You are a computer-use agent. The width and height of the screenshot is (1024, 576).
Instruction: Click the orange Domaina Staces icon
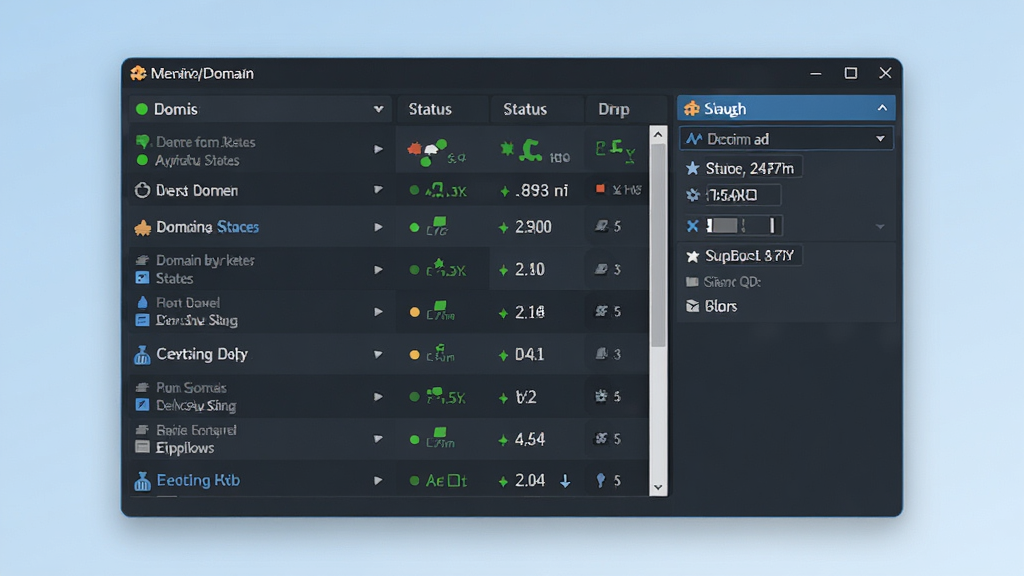142,227
